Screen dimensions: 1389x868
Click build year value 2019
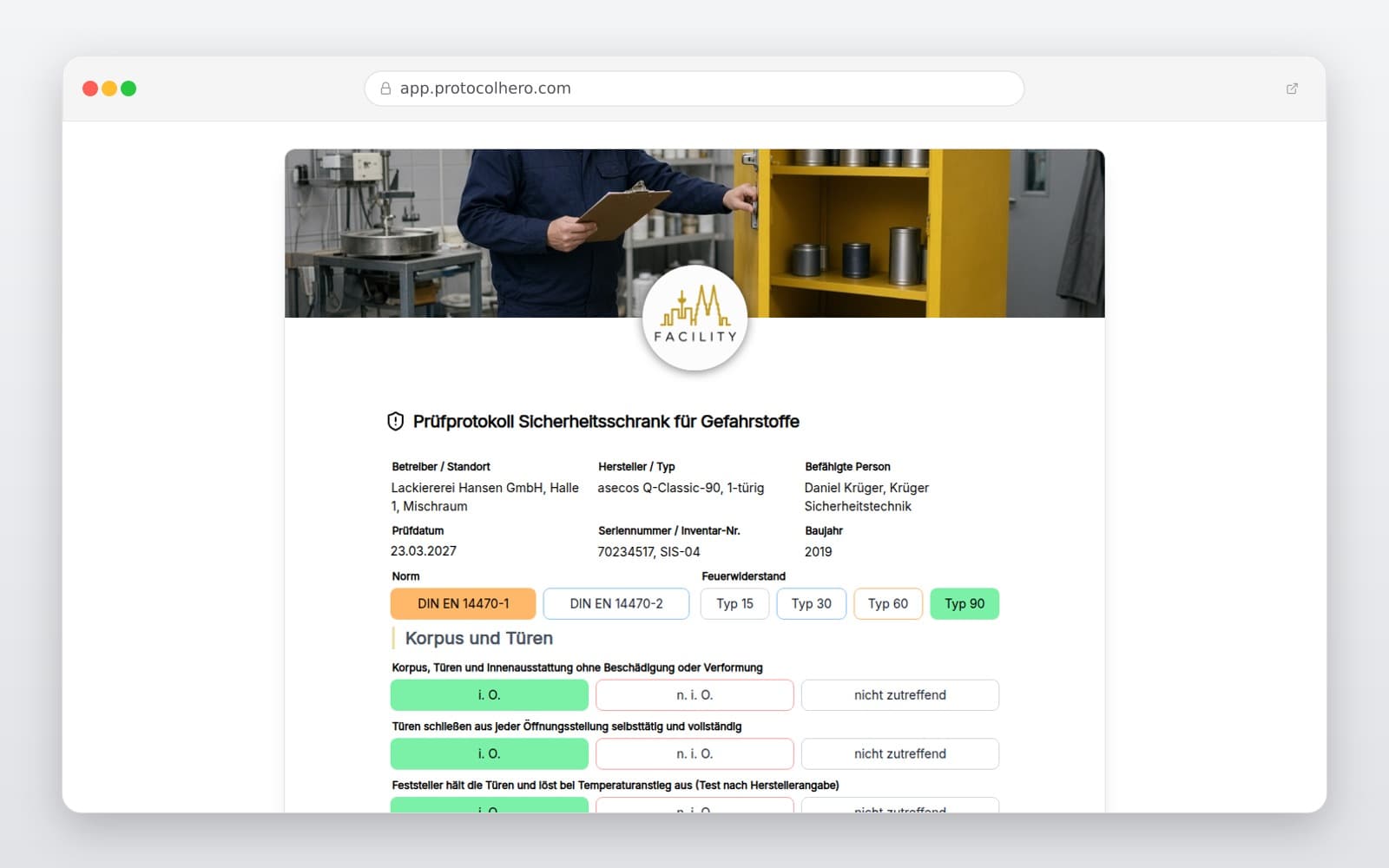[x=818, y=552]
